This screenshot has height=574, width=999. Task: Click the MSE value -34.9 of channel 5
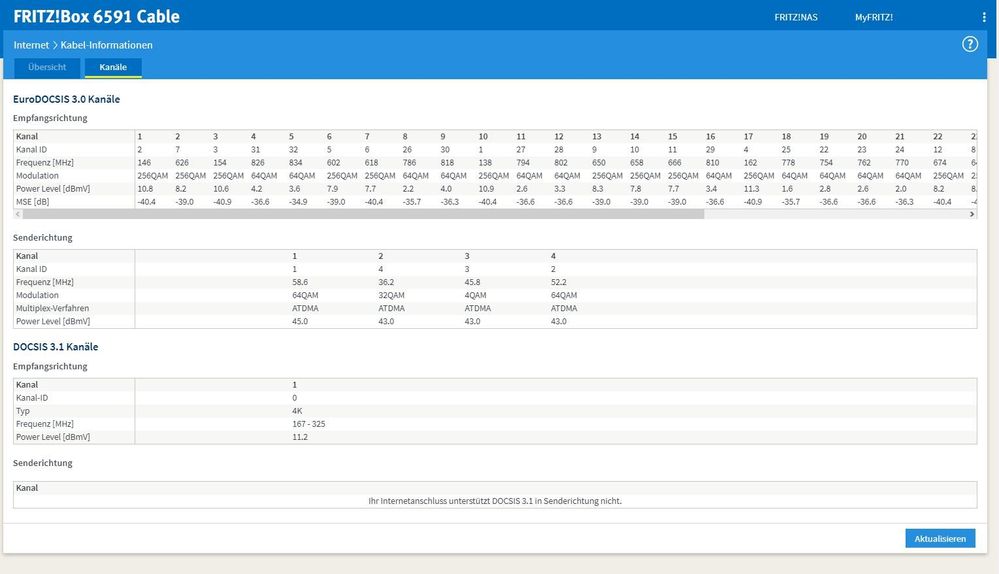[x=298, y=202]
